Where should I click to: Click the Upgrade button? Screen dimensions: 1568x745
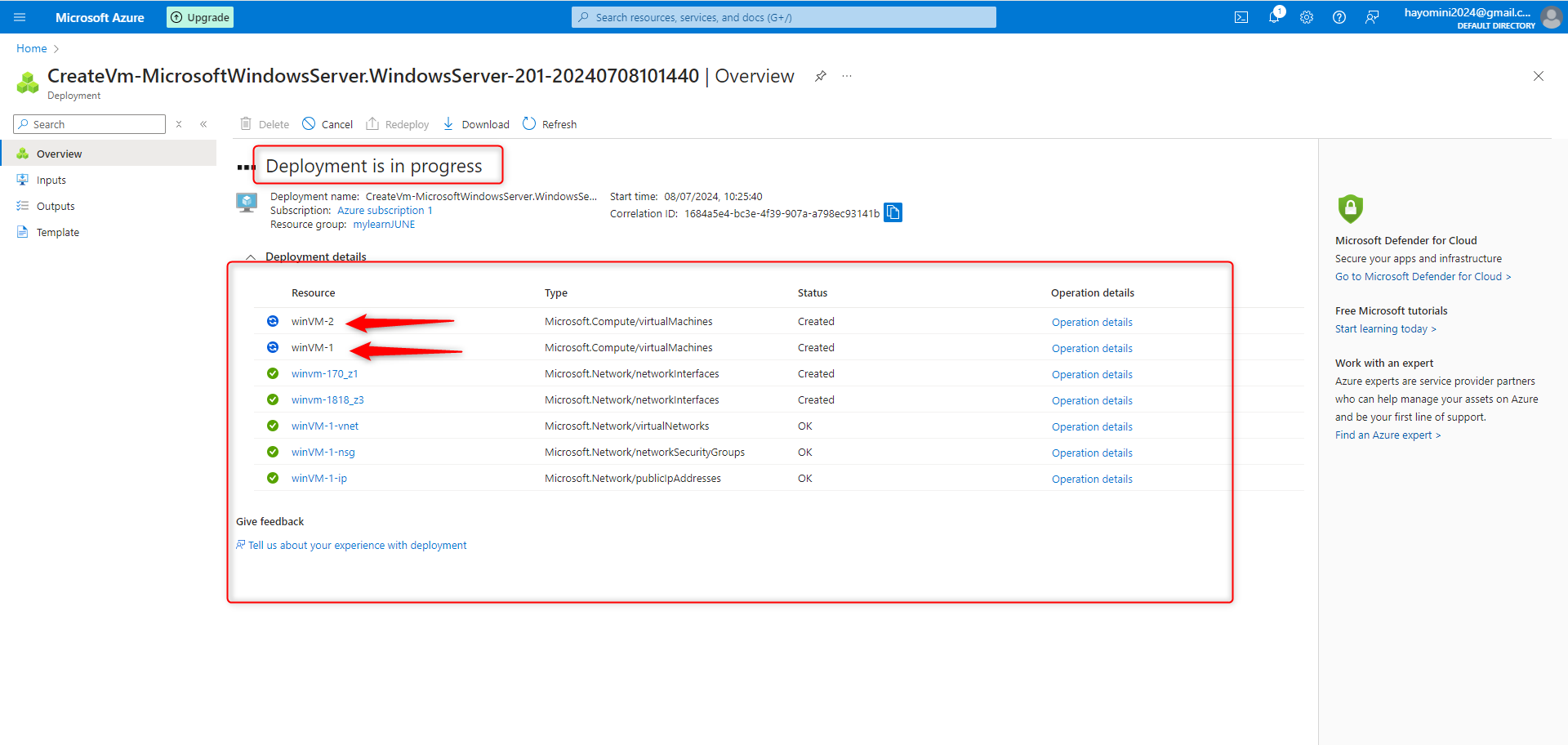200,17
